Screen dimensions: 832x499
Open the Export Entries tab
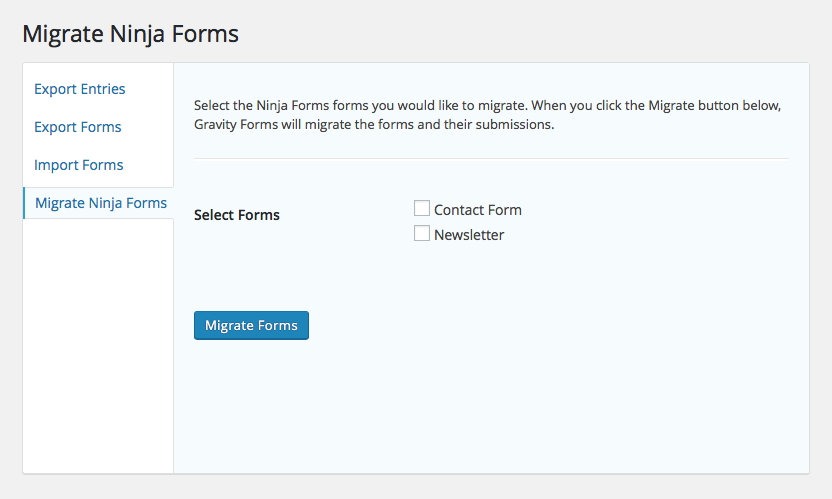click(80, 89)
